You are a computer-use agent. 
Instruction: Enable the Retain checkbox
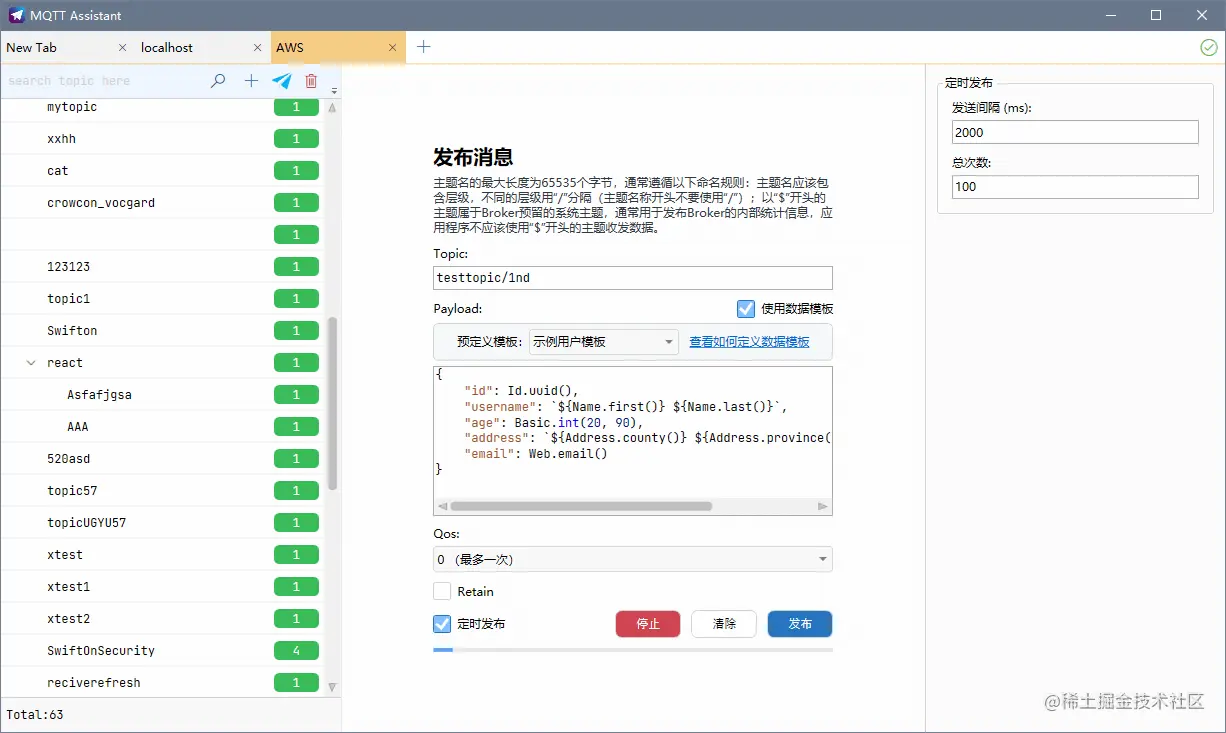(442, 591)
